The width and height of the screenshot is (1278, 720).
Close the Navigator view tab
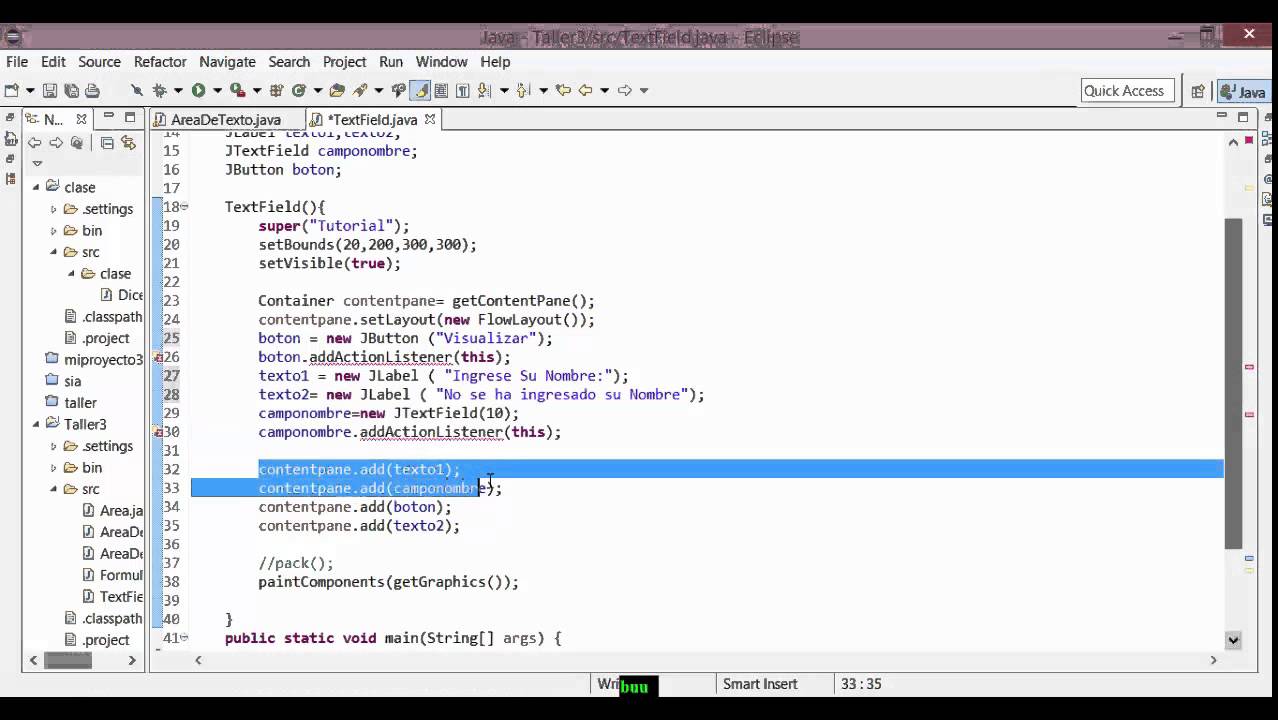tap(82, 119)
